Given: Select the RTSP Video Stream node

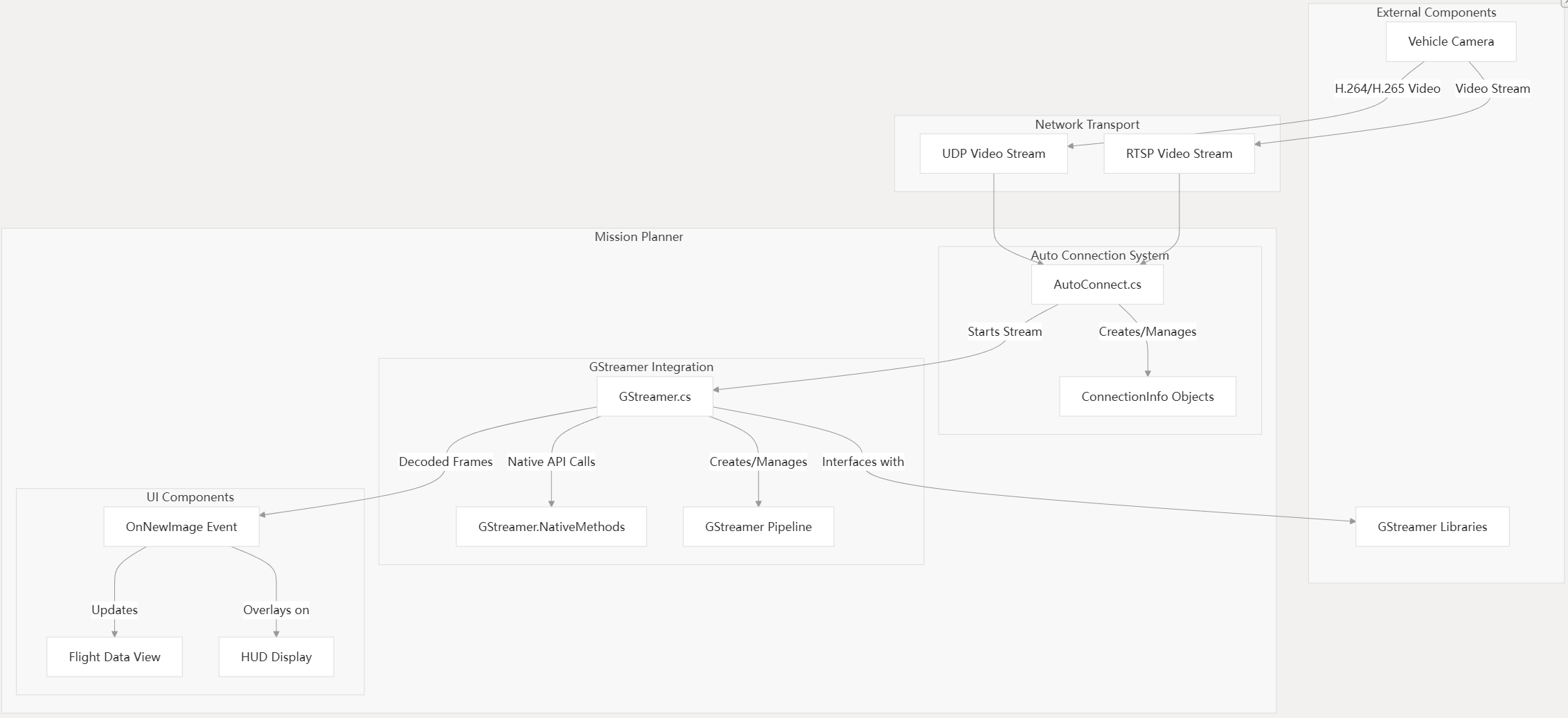Looking at the screenshot, I should tap(1179, 154).
